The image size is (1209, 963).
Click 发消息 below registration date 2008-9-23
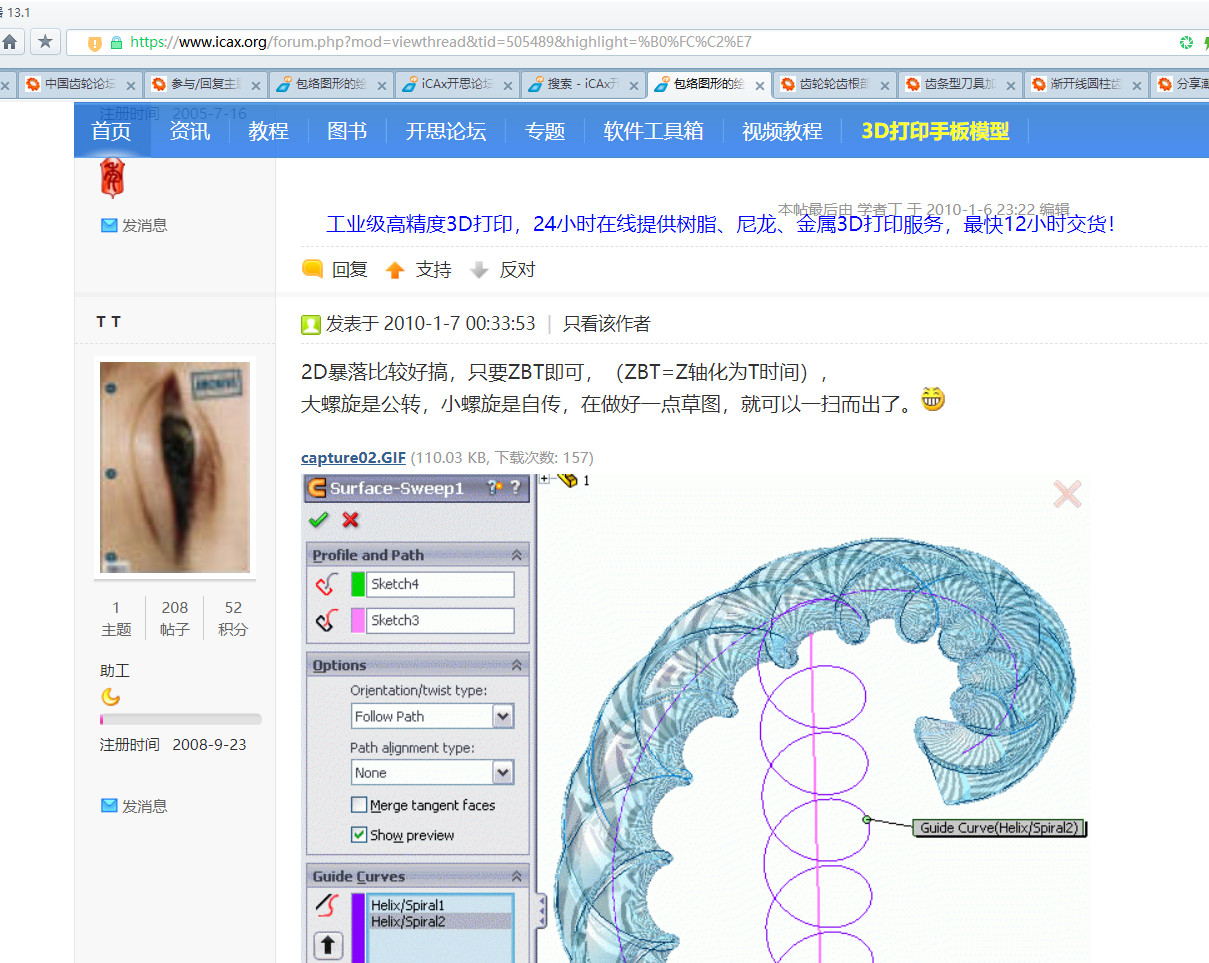144,806
